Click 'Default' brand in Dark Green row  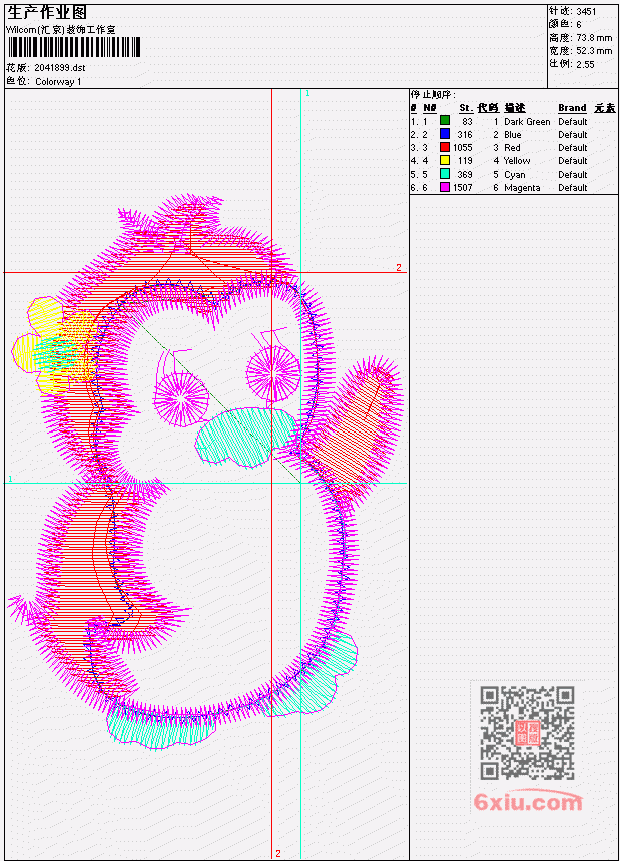point(573,122)
